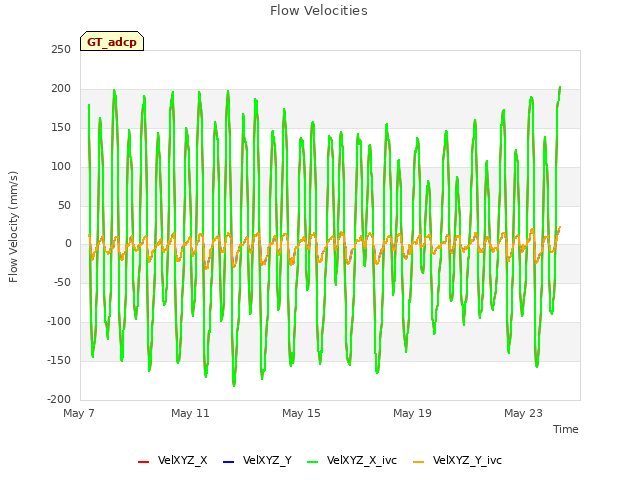Image resolution: width=640 pixels, height=480 pixels.
Task: Click the -200 y-axis tick label
Action: point(59,400)
